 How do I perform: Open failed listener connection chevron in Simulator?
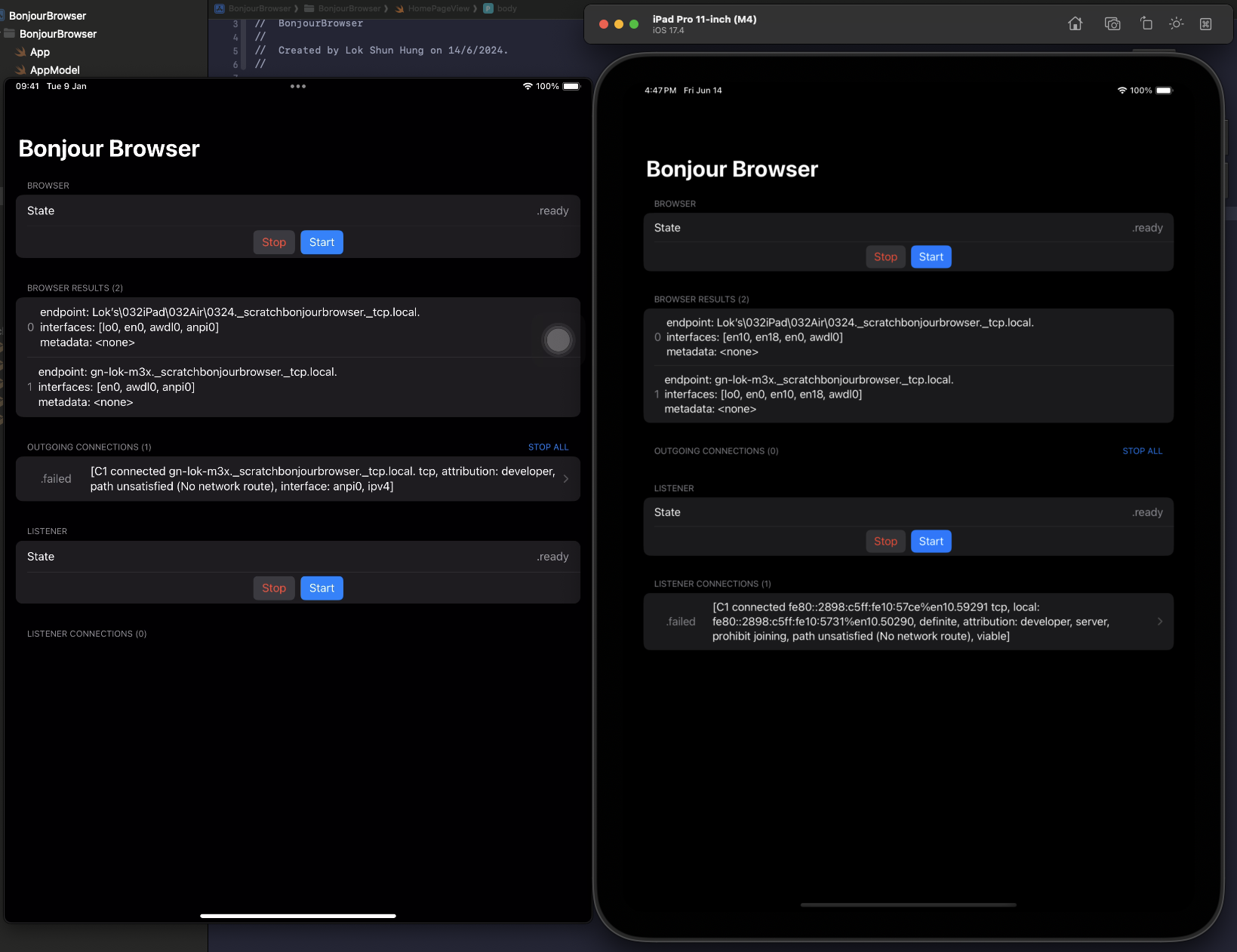pos(1160,622)
